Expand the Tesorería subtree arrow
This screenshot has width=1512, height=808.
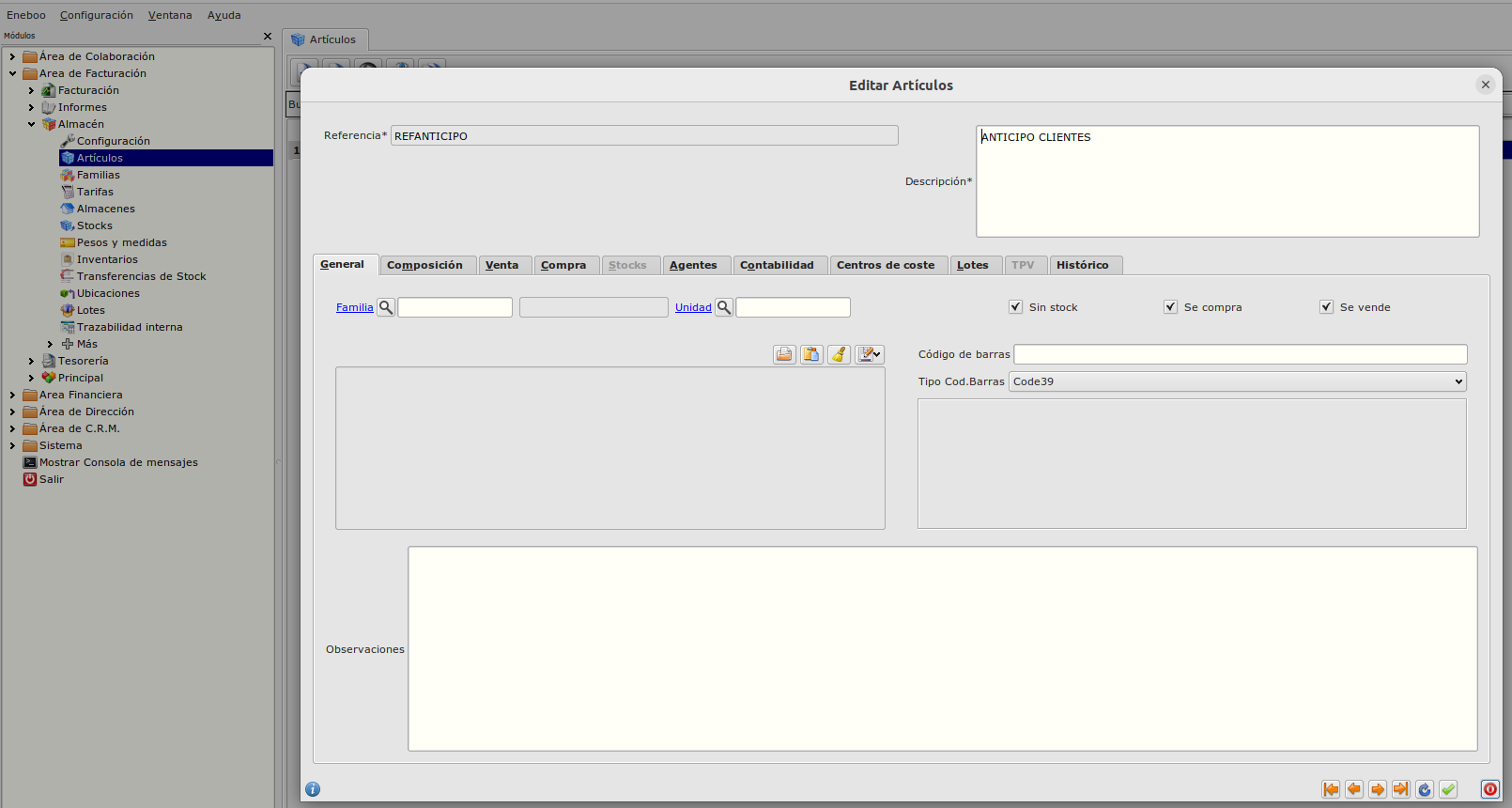point(31,361)
